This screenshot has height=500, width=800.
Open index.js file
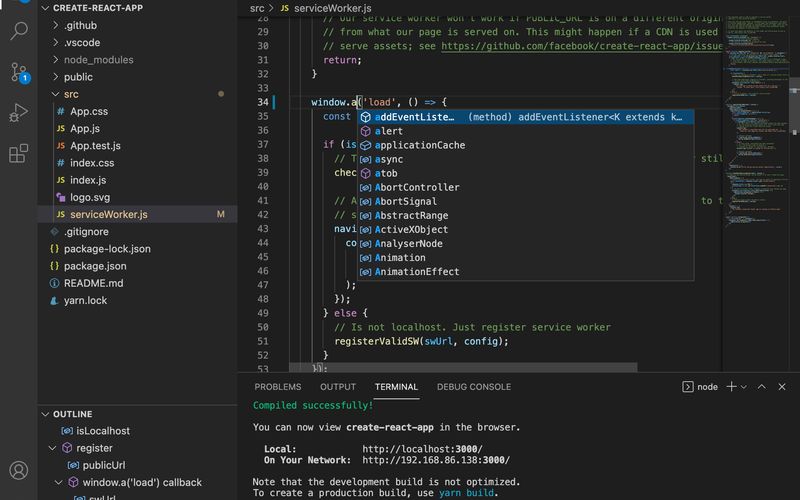137,180
